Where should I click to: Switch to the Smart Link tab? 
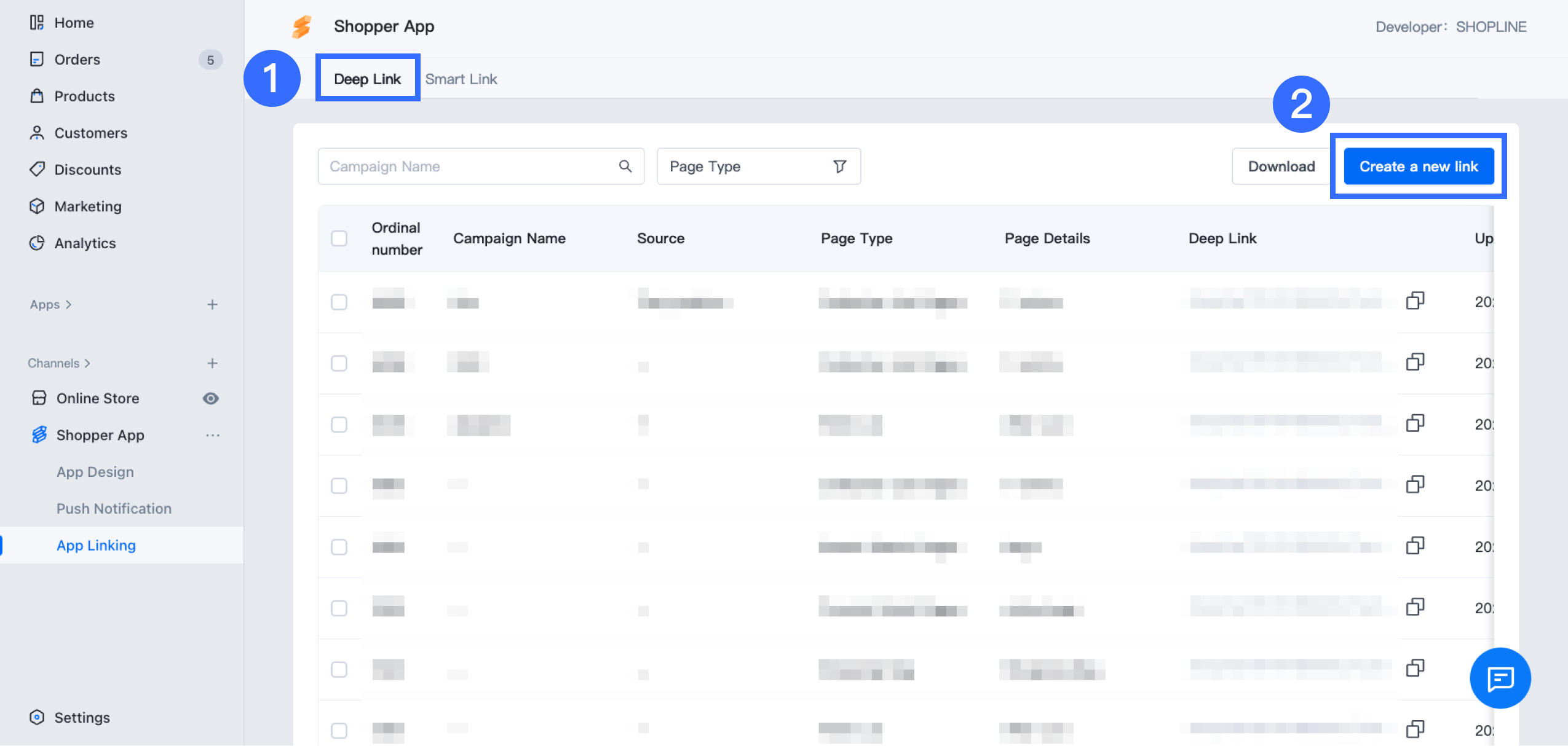461,79
